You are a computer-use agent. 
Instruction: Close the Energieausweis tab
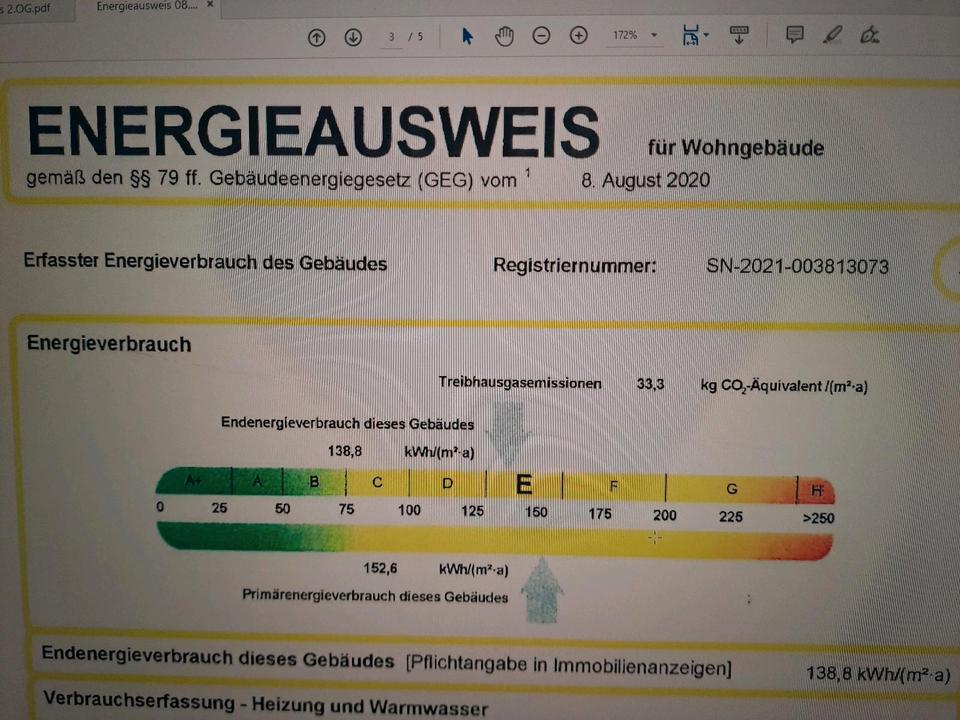point(209,6)
